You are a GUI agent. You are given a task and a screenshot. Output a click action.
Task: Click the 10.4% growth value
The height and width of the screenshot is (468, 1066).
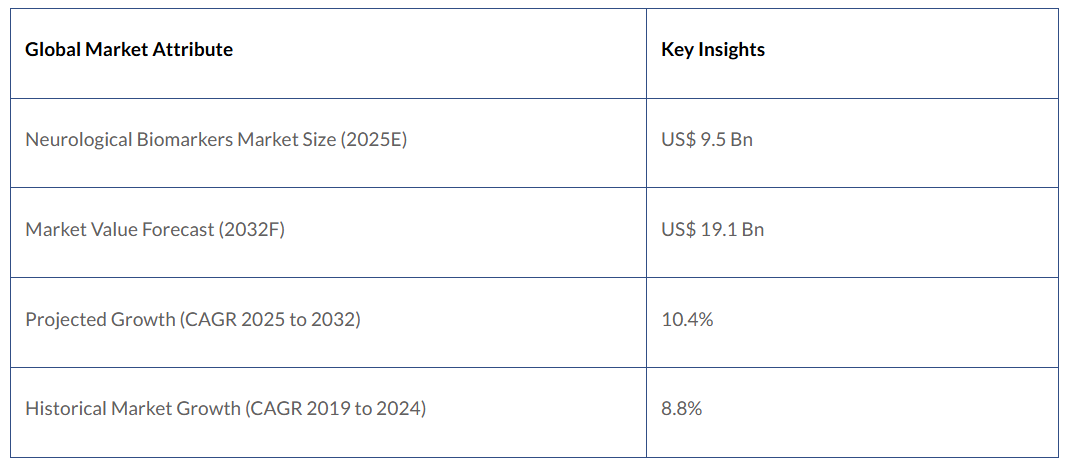pyautogui.click(x=687, y=319)
